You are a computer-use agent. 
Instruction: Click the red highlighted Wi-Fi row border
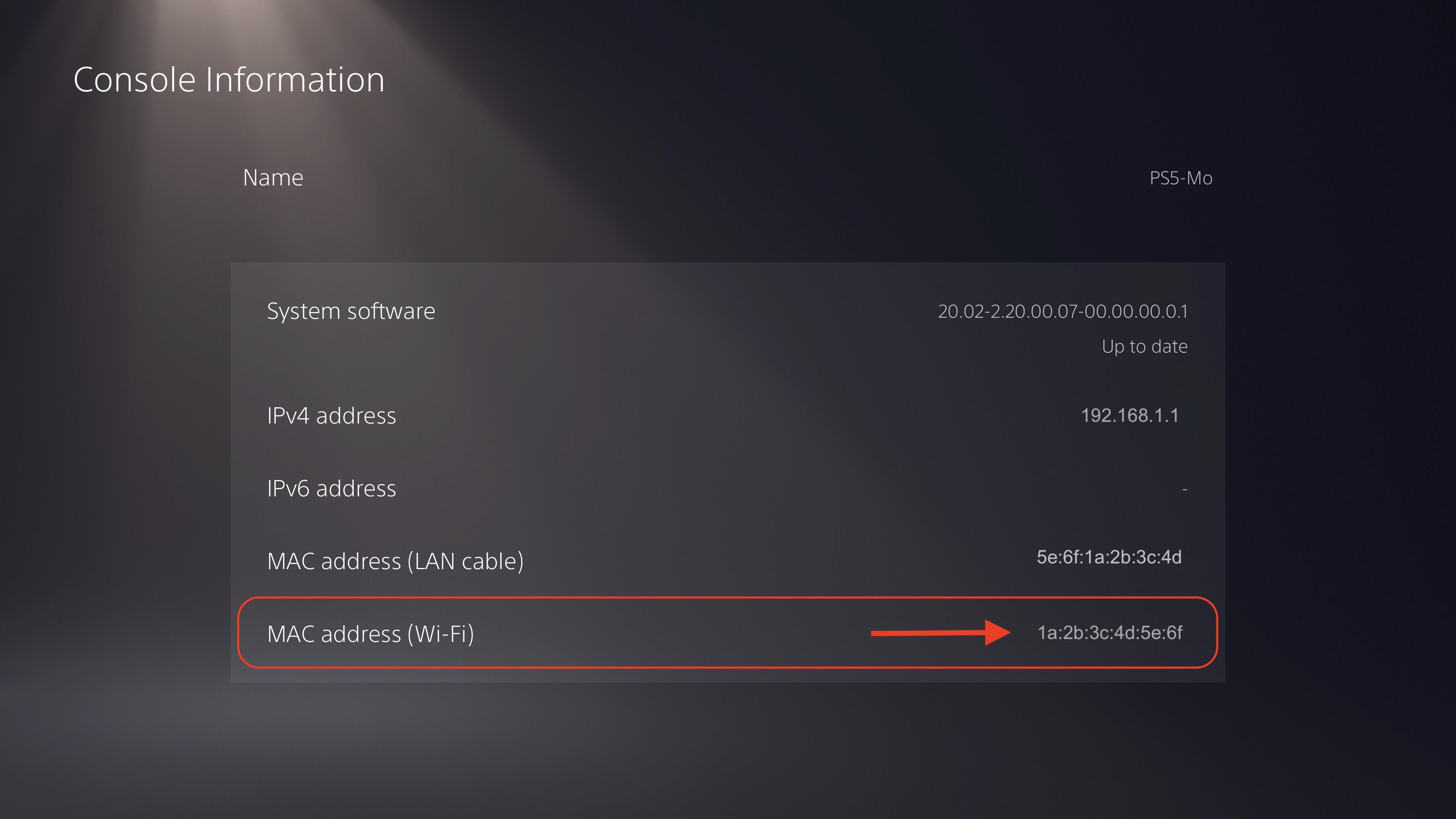click(678, 598)
